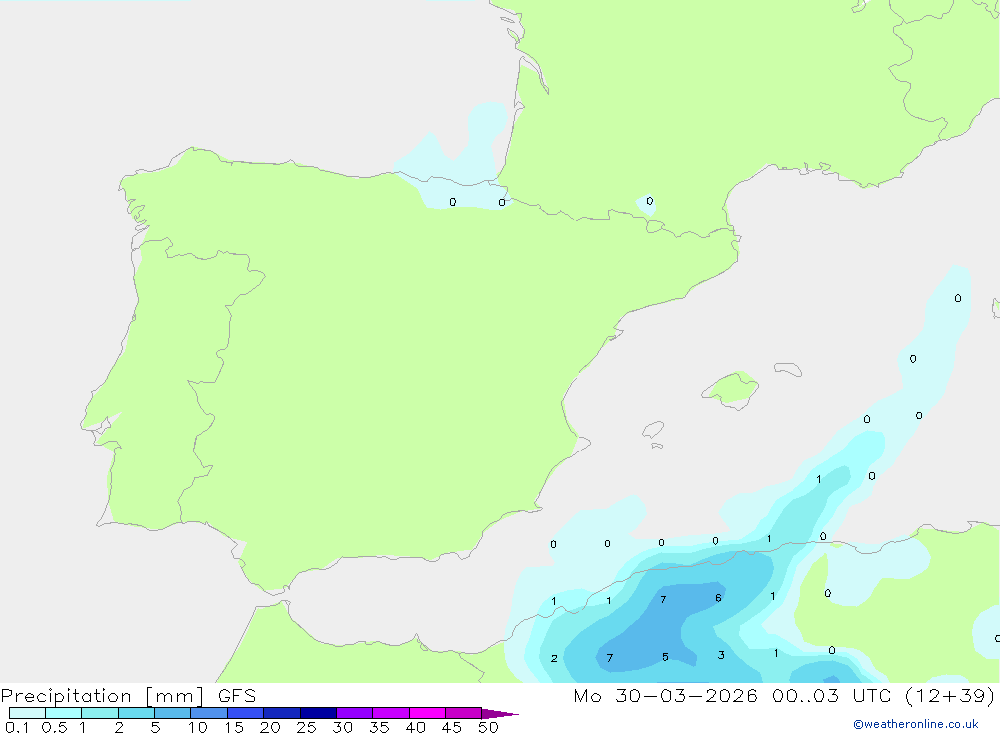The height and width of the screenshot is (733, 1000).
Task: Click the "35" legend scale label
Action: [379, 727]
